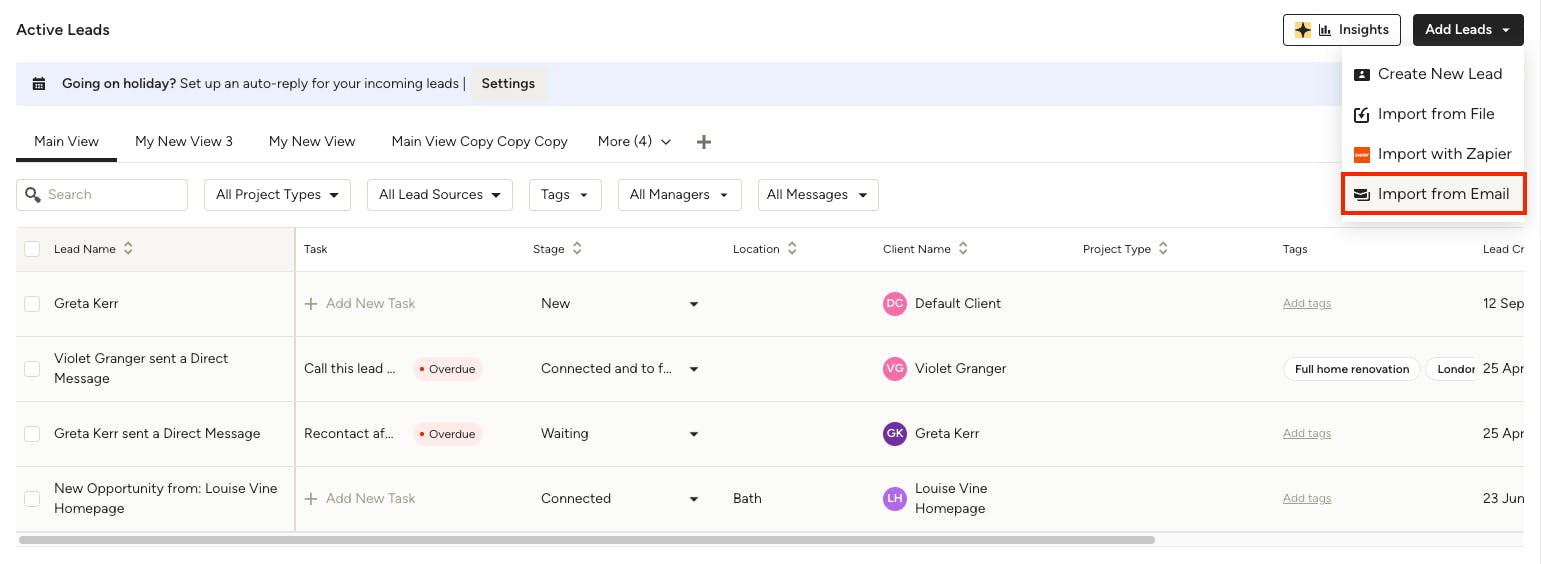Change stage dropdown for Greta Kerr New

tap(694, 304)
